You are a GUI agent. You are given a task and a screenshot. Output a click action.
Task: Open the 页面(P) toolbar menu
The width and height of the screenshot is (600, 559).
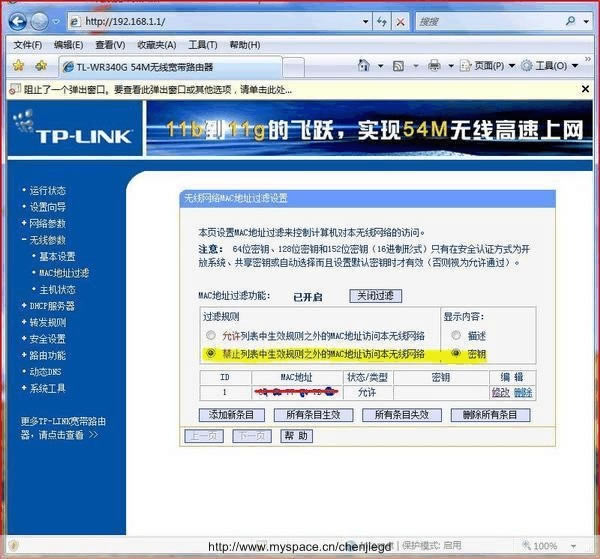point(488,66)
